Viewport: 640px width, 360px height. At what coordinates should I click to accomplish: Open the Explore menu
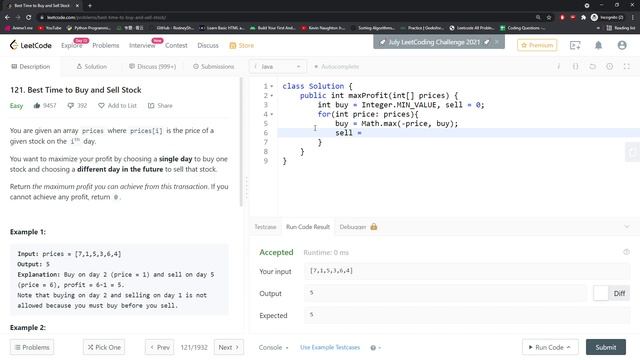click(71, 45)
